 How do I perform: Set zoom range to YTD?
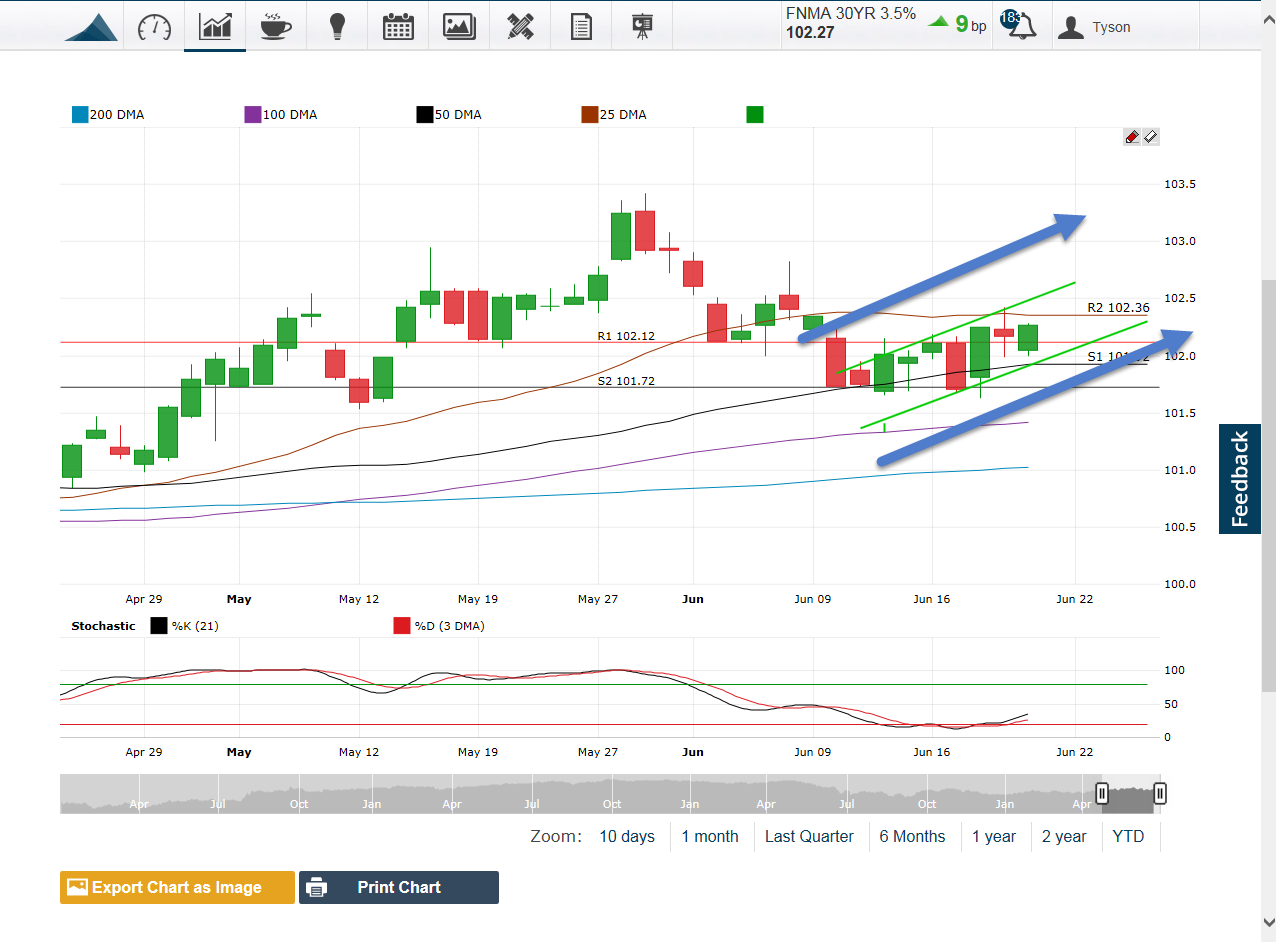[x=1128, y=836]
